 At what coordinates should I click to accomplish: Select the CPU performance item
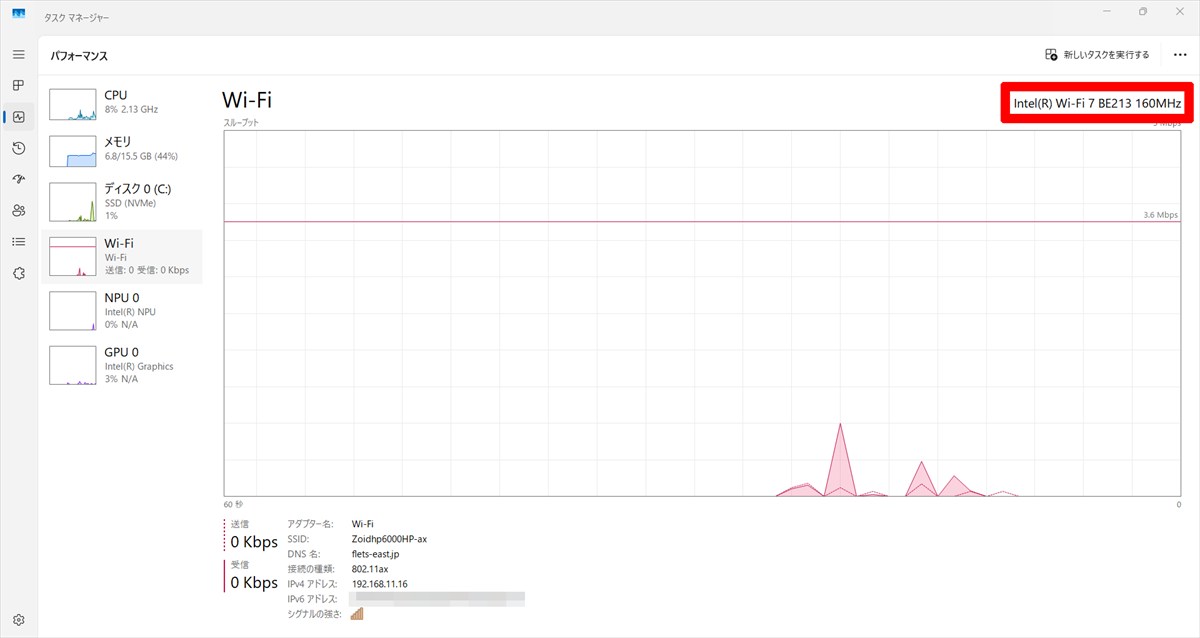point(122,102)
